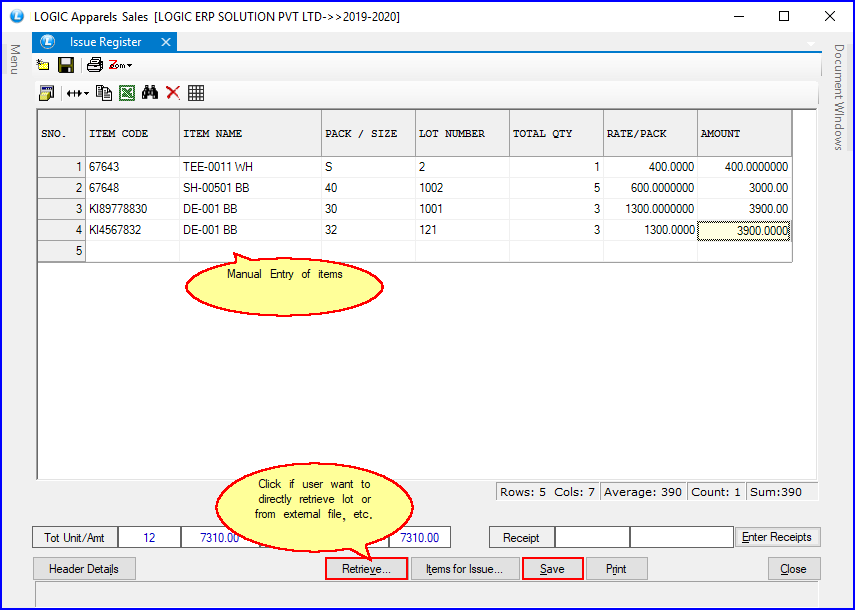Click the LOGIC application logo icon
This screenshot has height=610, width=859.
click(x=17, y=16)
